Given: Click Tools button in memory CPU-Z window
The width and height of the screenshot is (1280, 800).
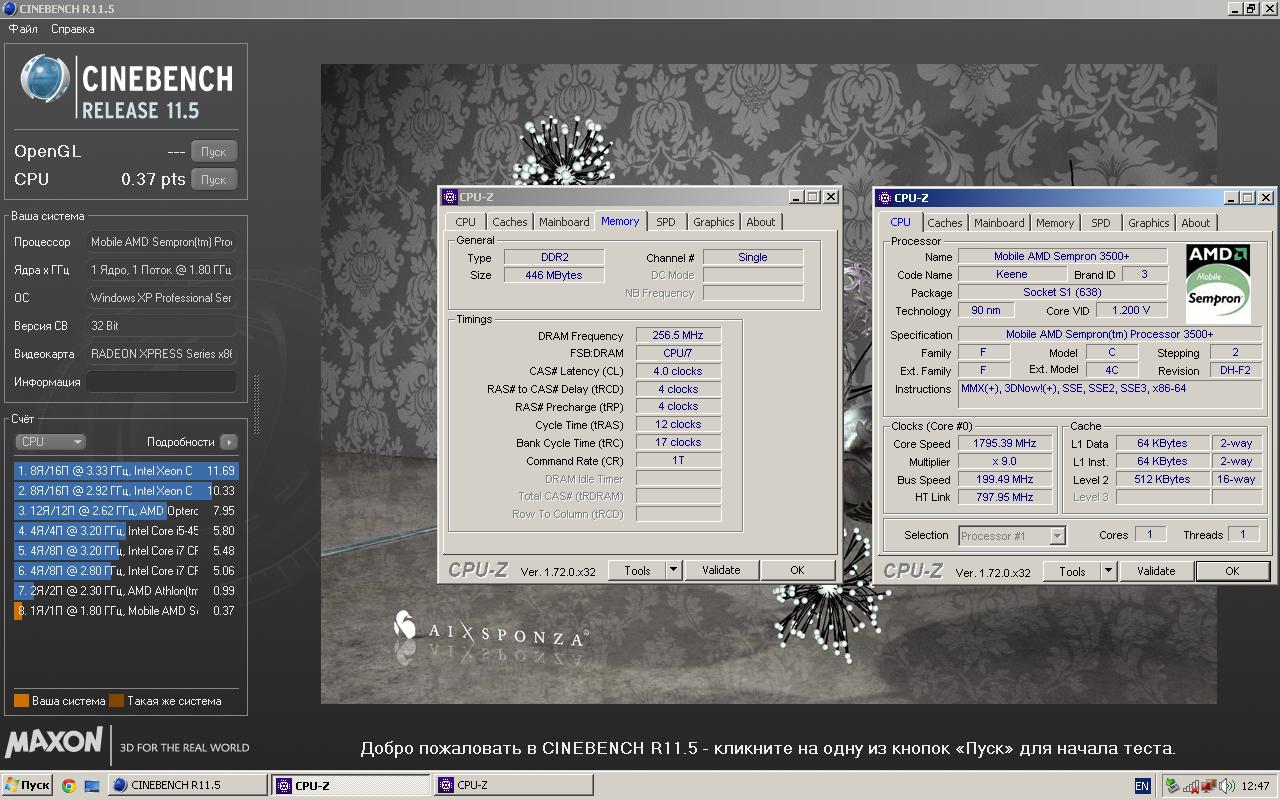Looking at the screenshot, I should pyautogui.click(x=637, y=570).
